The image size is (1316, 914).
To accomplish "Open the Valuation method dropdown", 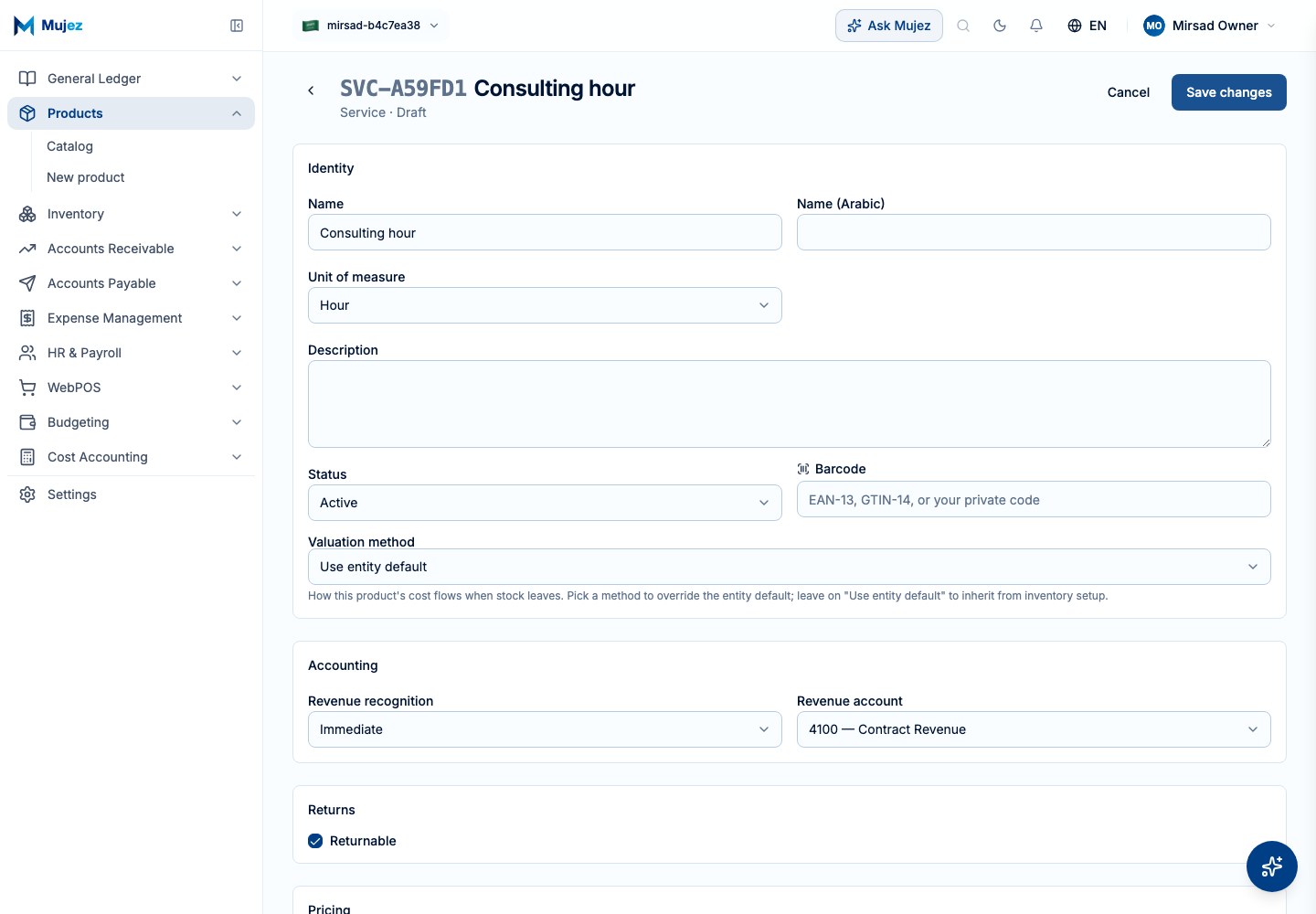I will pos(790,567).
